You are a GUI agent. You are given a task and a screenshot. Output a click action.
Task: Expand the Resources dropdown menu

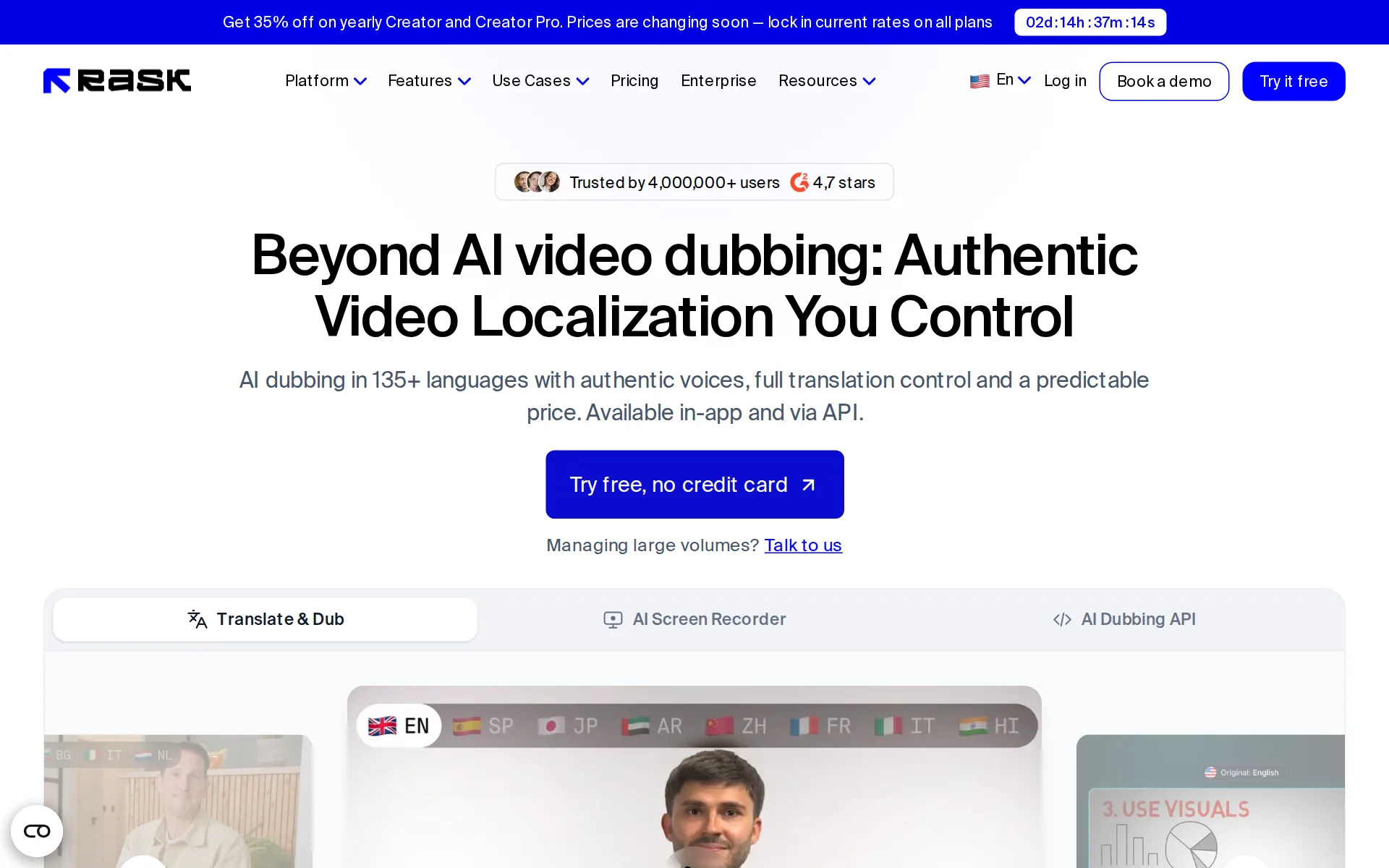coord(827,81)
